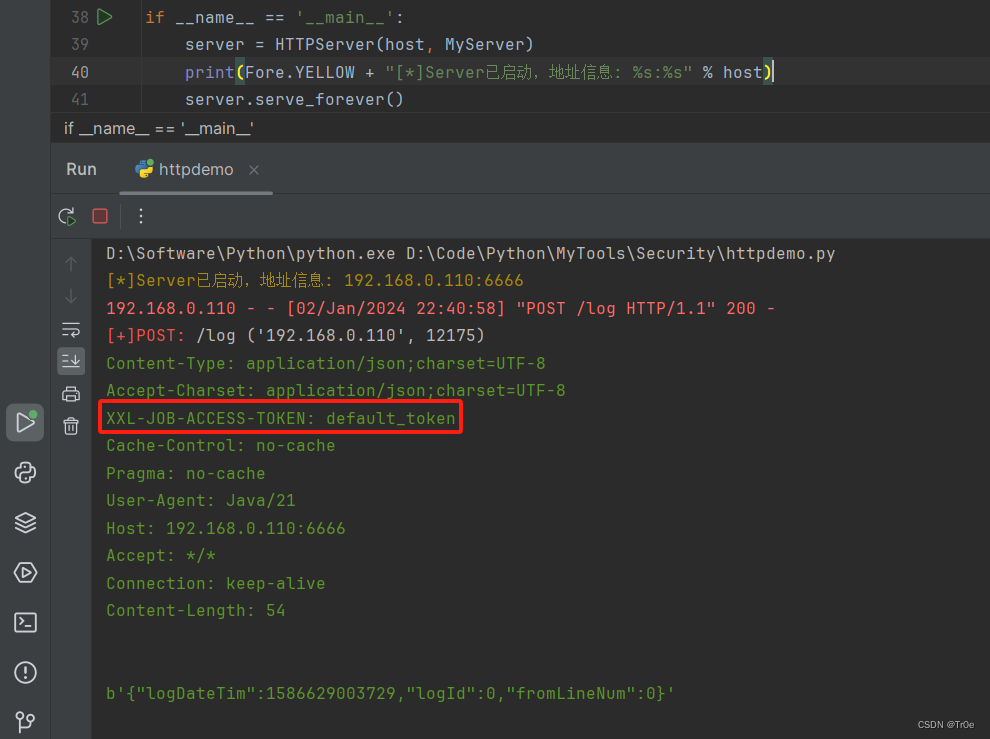Click the Pragma: no-cache output line

click(186, 473)
